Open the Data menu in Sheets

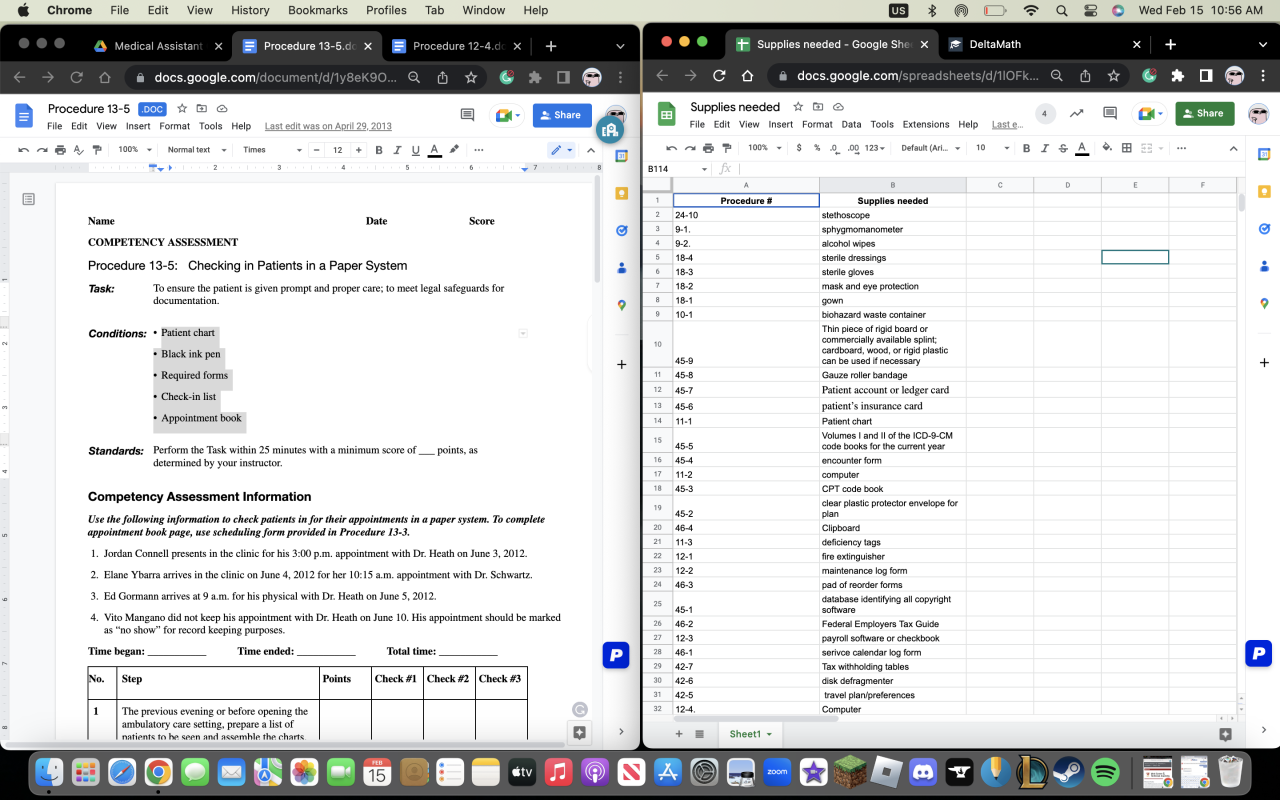(x=851, y=124)
